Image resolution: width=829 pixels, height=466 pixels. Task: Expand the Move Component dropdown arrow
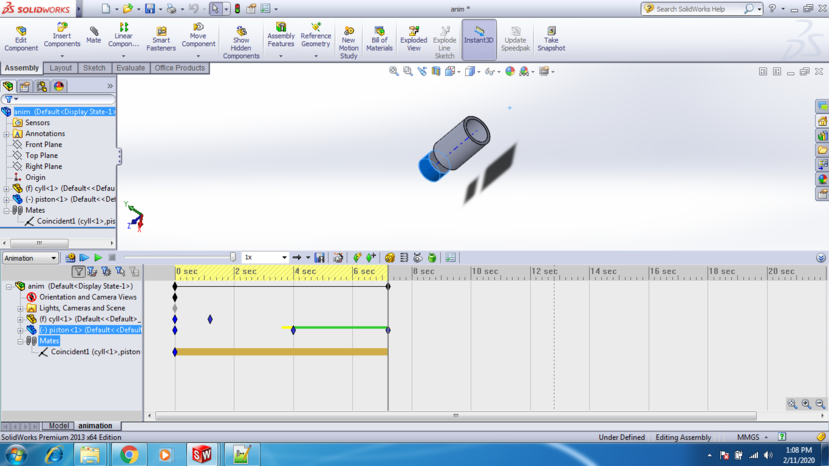click(198, 56)
